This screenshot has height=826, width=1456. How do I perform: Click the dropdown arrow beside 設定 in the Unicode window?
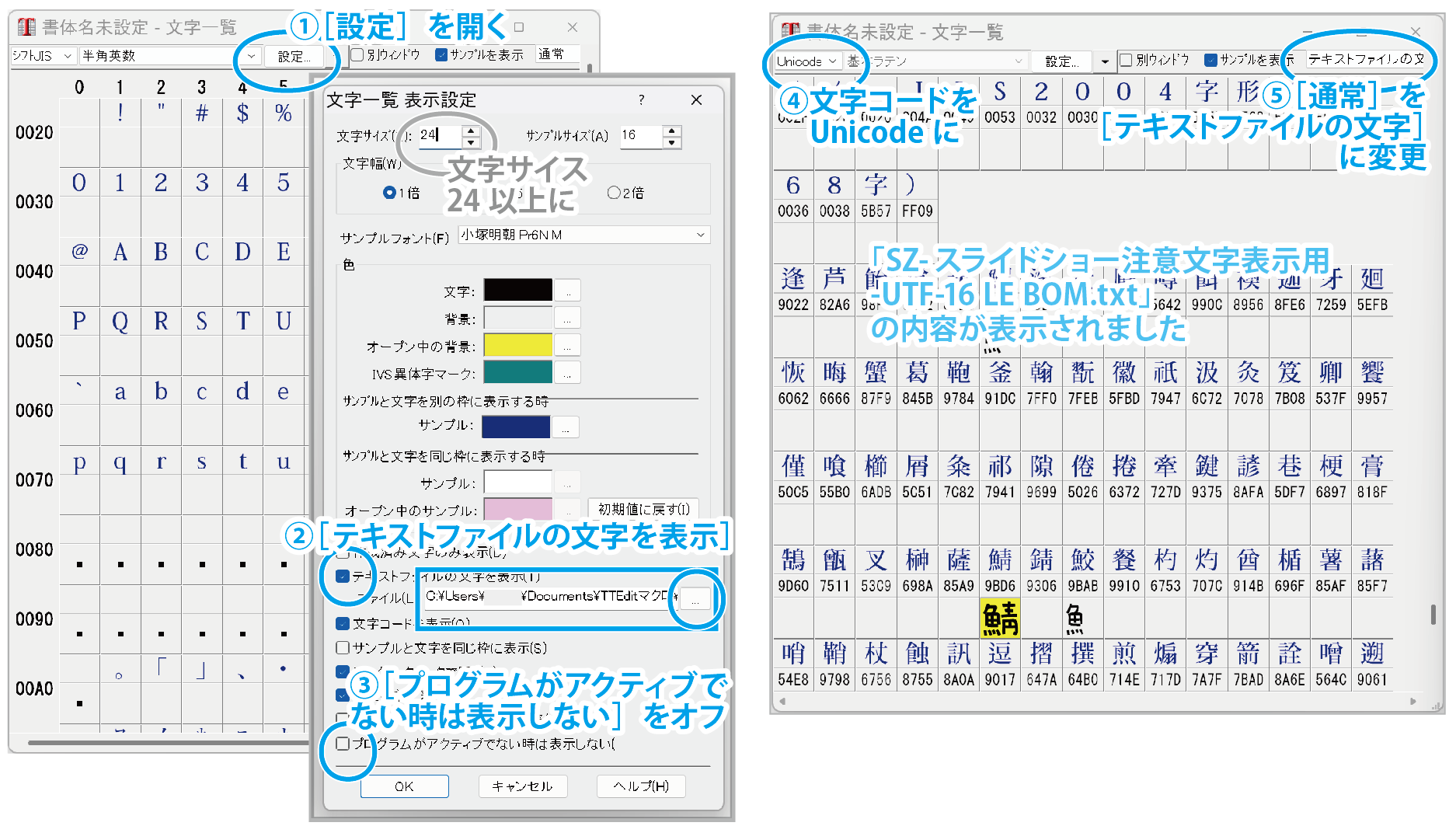tap(1105, 61)
